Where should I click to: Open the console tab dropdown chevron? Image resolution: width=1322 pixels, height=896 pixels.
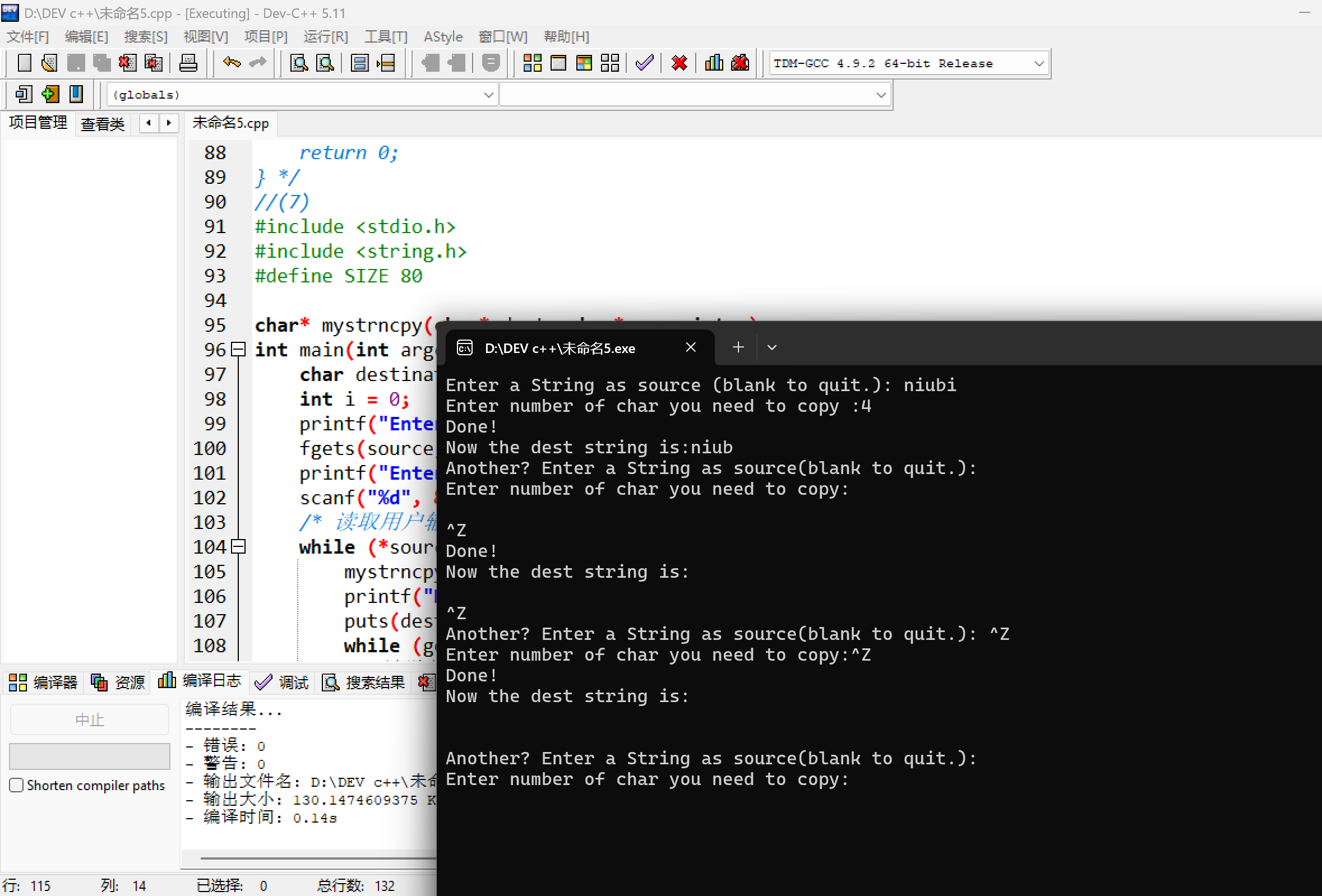[x=771, y=347]
